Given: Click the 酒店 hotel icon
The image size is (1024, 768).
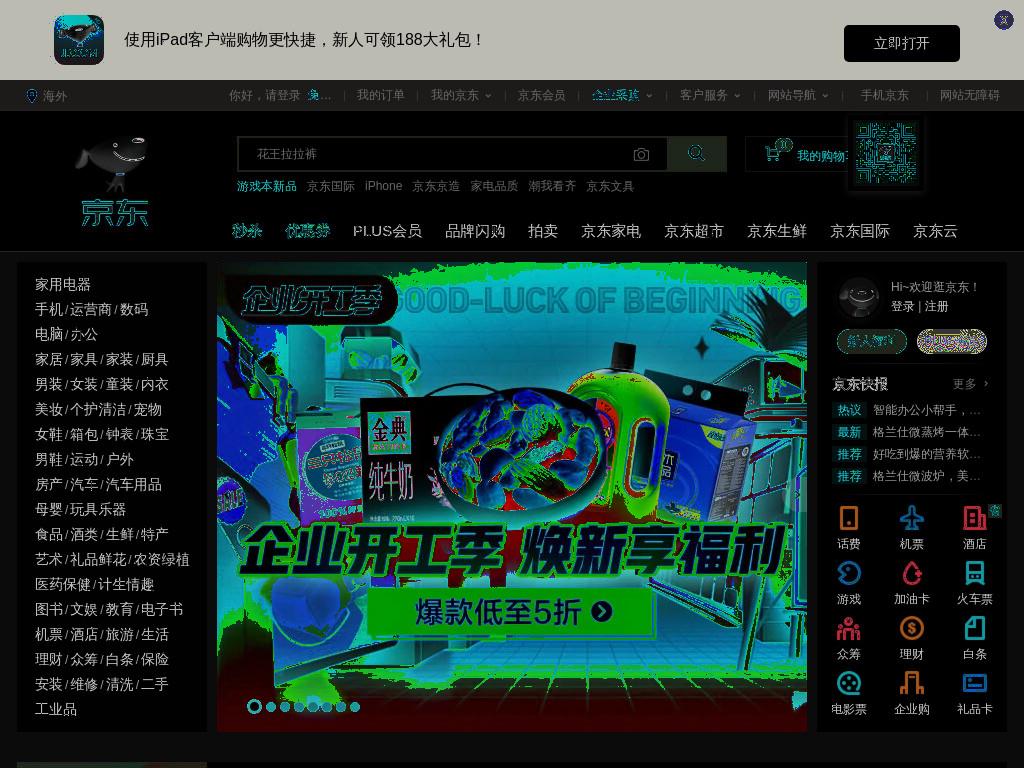Looking at the screenshot, I should click(x=974, y=519).
